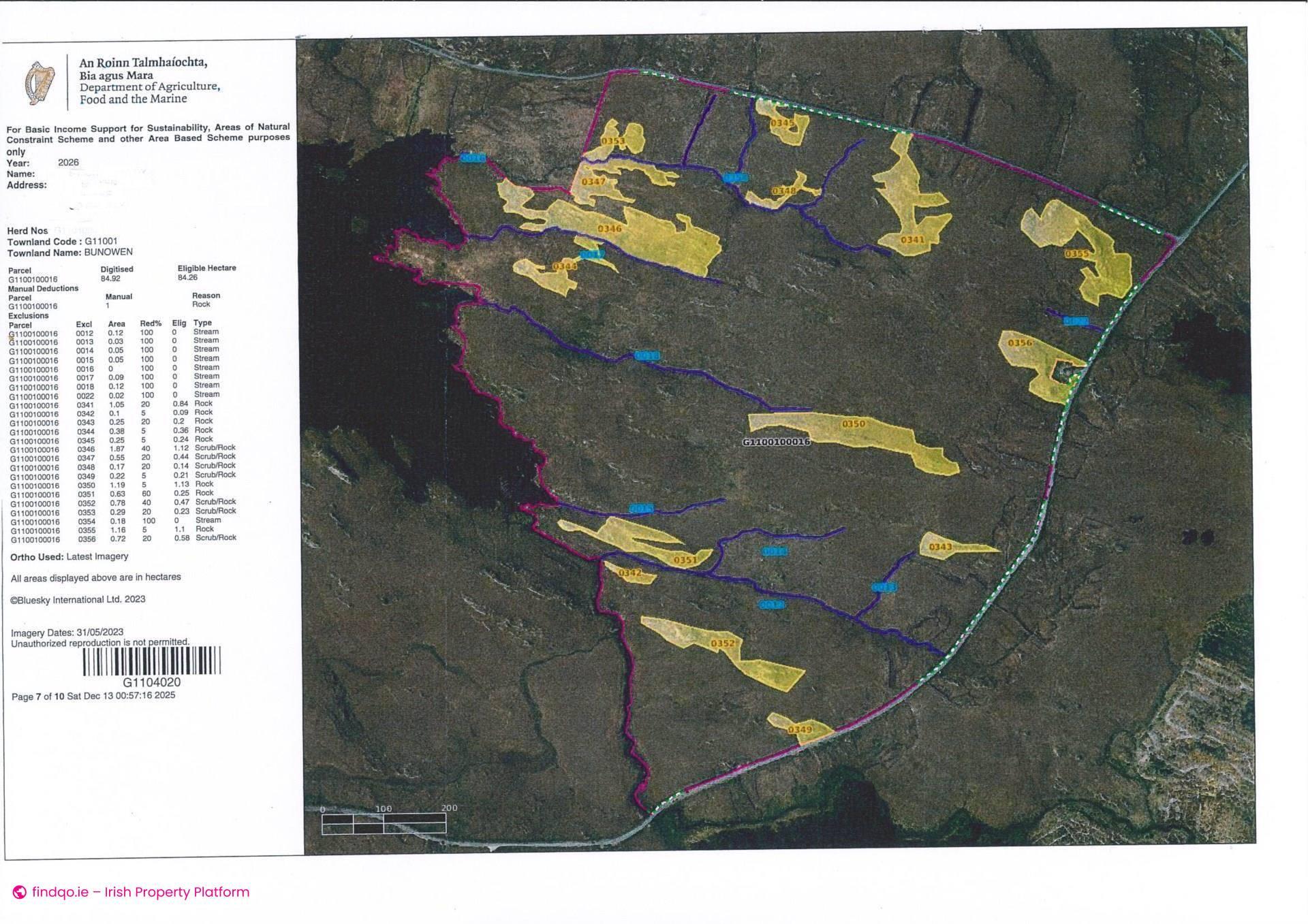Click the Scrub/Rock entry for exclusion 0356
Viewport: 1308px width, 924px height.
tap(215, 537)
